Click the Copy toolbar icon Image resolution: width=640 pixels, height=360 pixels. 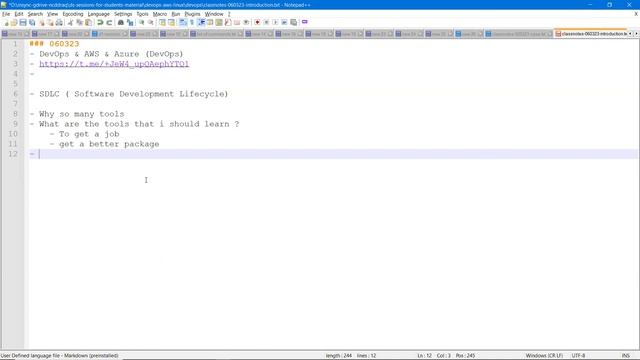click(79, 22)
